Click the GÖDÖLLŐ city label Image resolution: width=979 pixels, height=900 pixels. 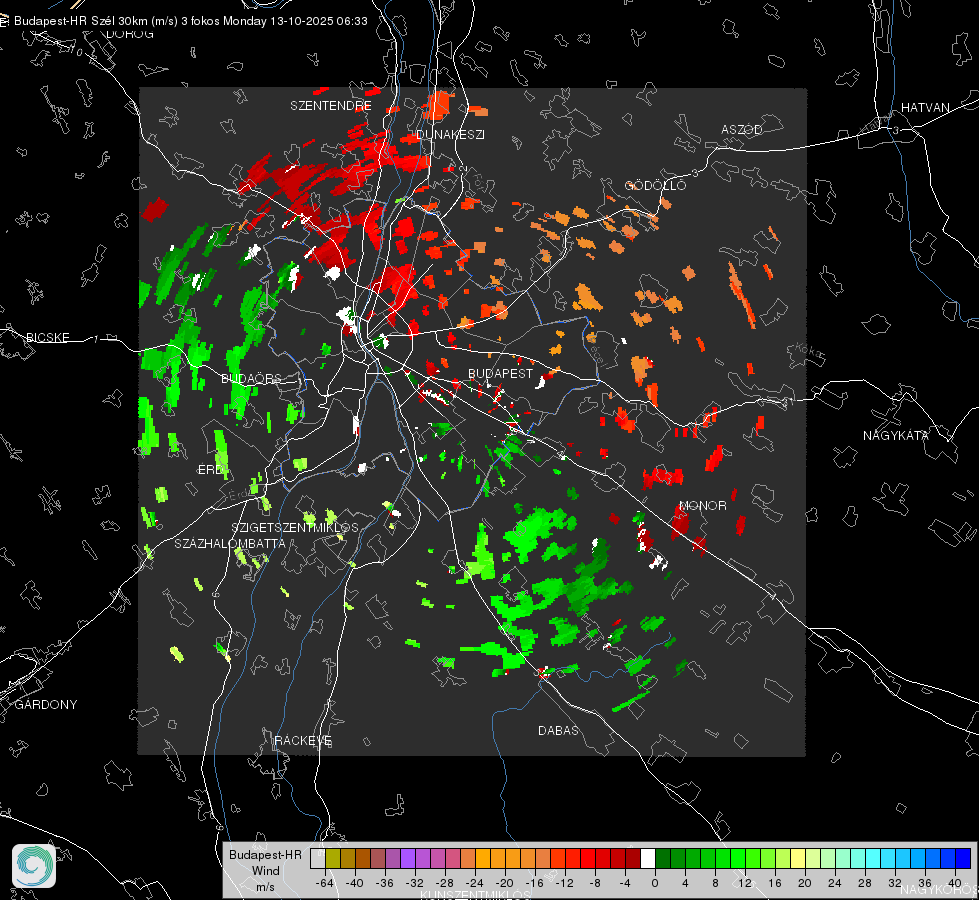point(655,185)
